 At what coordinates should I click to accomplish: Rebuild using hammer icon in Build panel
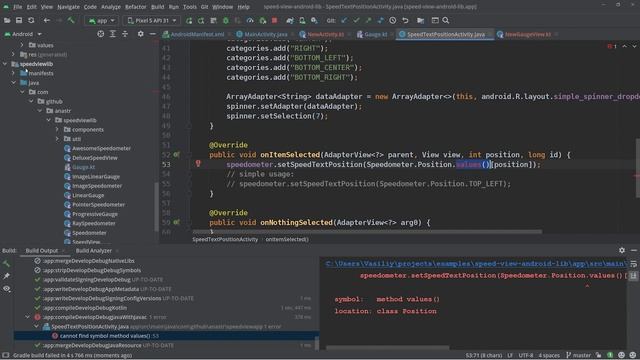[x=7, y=264]
